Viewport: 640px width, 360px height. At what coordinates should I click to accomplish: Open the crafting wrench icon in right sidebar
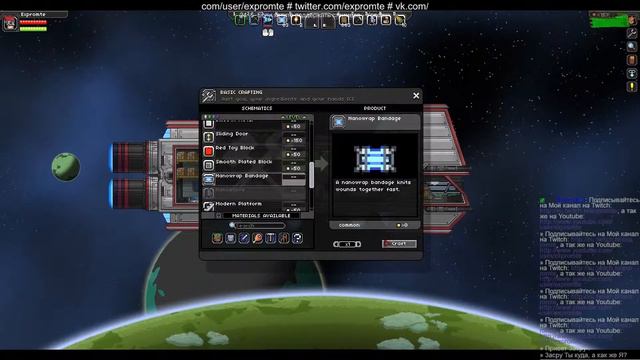[x=632, y=33]
